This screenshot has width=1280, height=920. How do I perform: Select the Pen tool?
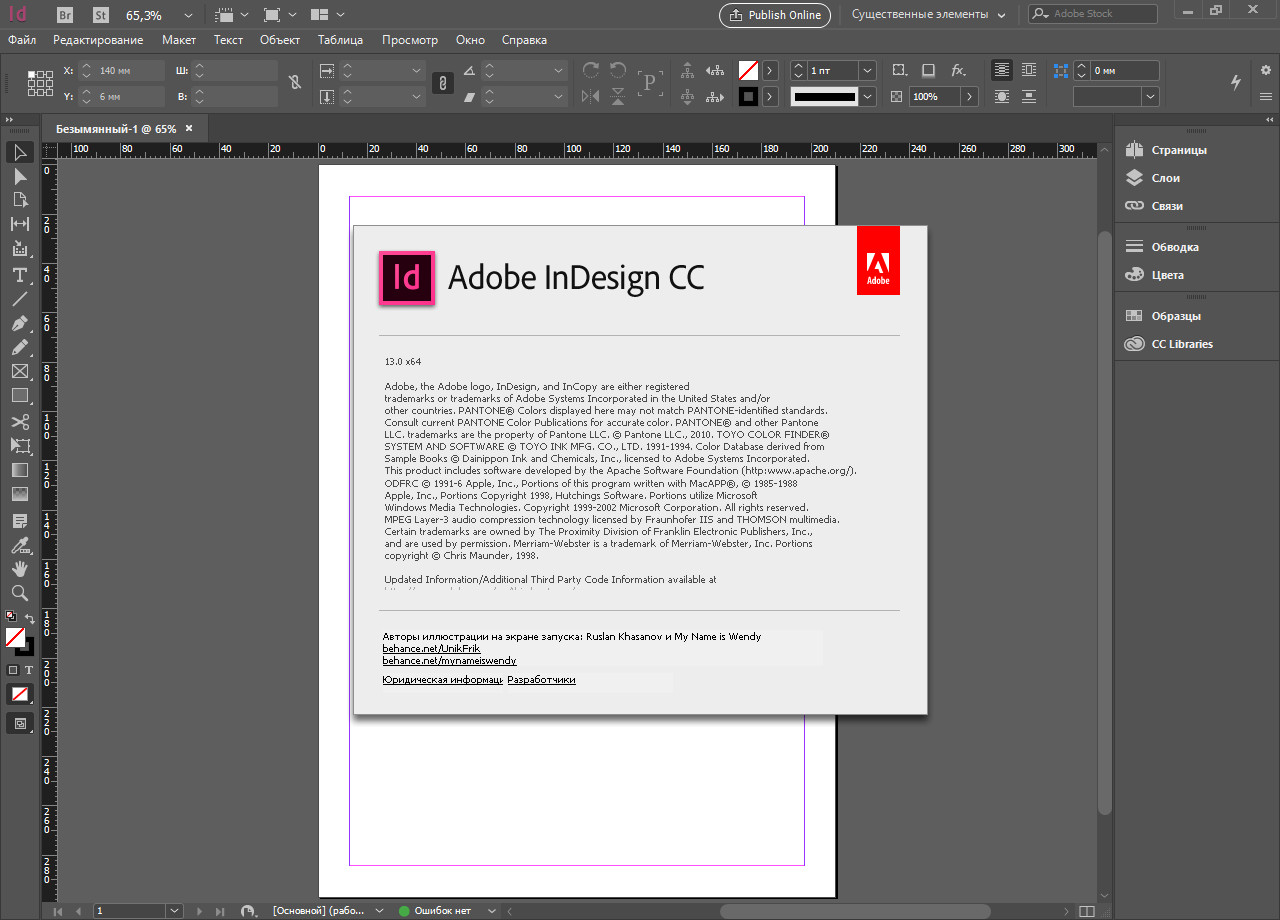click(20, 323)
